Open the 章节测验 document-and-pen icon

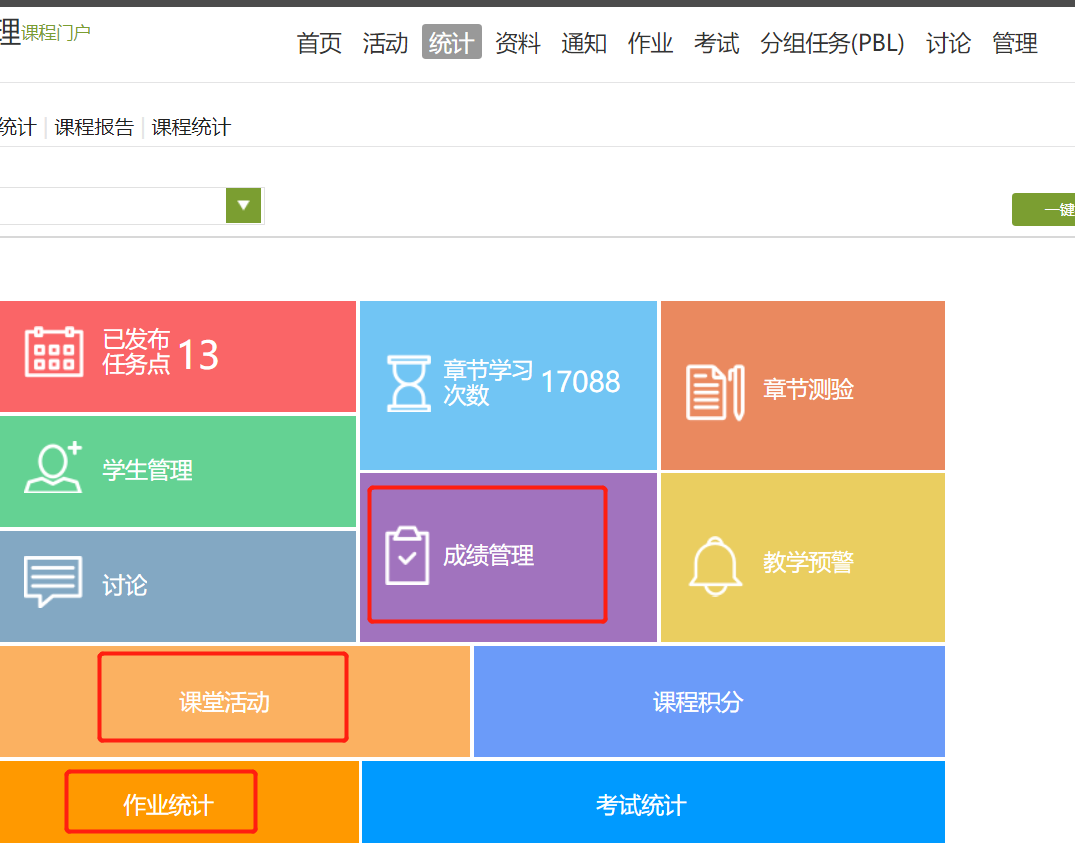(714, 391)
